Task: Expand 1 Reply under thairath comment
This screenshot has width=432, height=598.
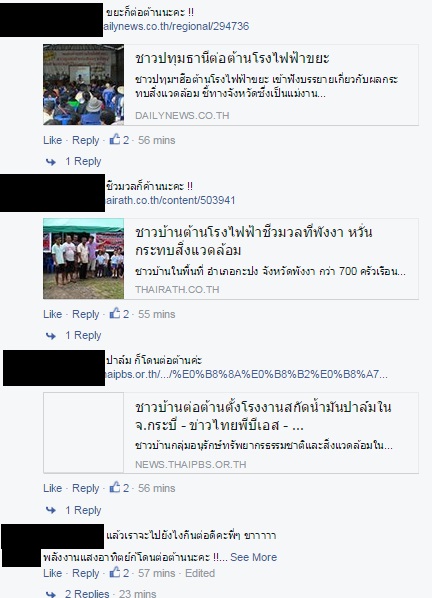Action: tap(83, 335)
